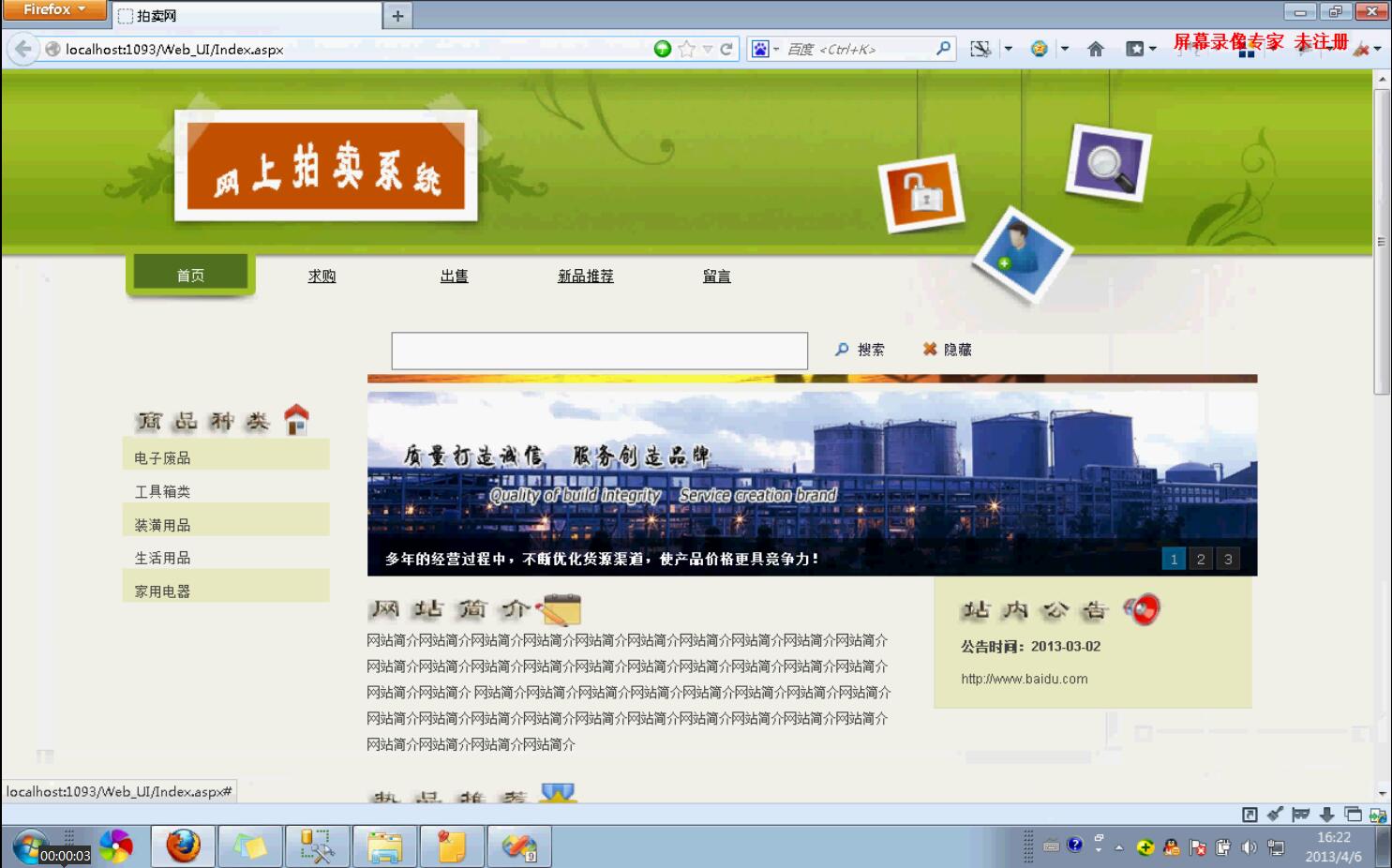Image resolution: width=1392 pixels, height=868 pixels.
Task: Click the paintbrush icon in add-on bar
Action: 1275,814
